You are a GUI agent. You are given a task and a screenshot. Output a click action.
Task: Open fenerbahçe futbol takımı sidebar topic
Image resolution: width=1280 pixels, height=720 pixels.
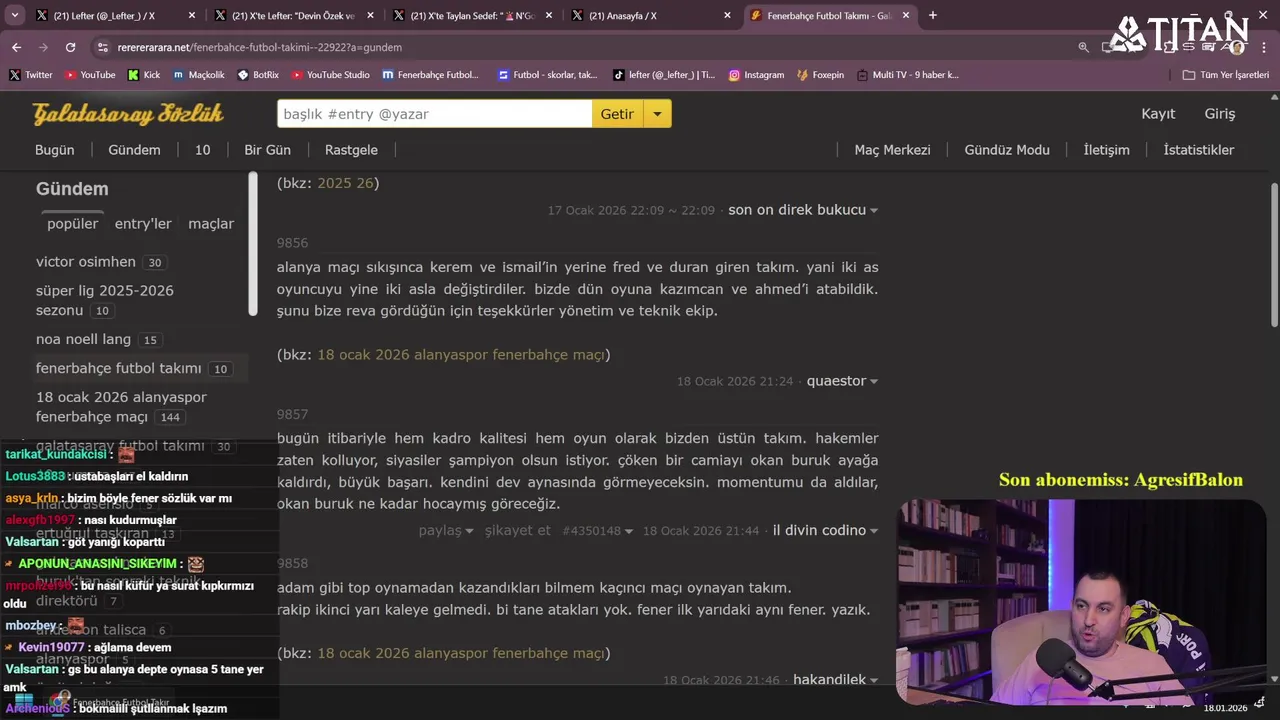(x=119, y=368)
